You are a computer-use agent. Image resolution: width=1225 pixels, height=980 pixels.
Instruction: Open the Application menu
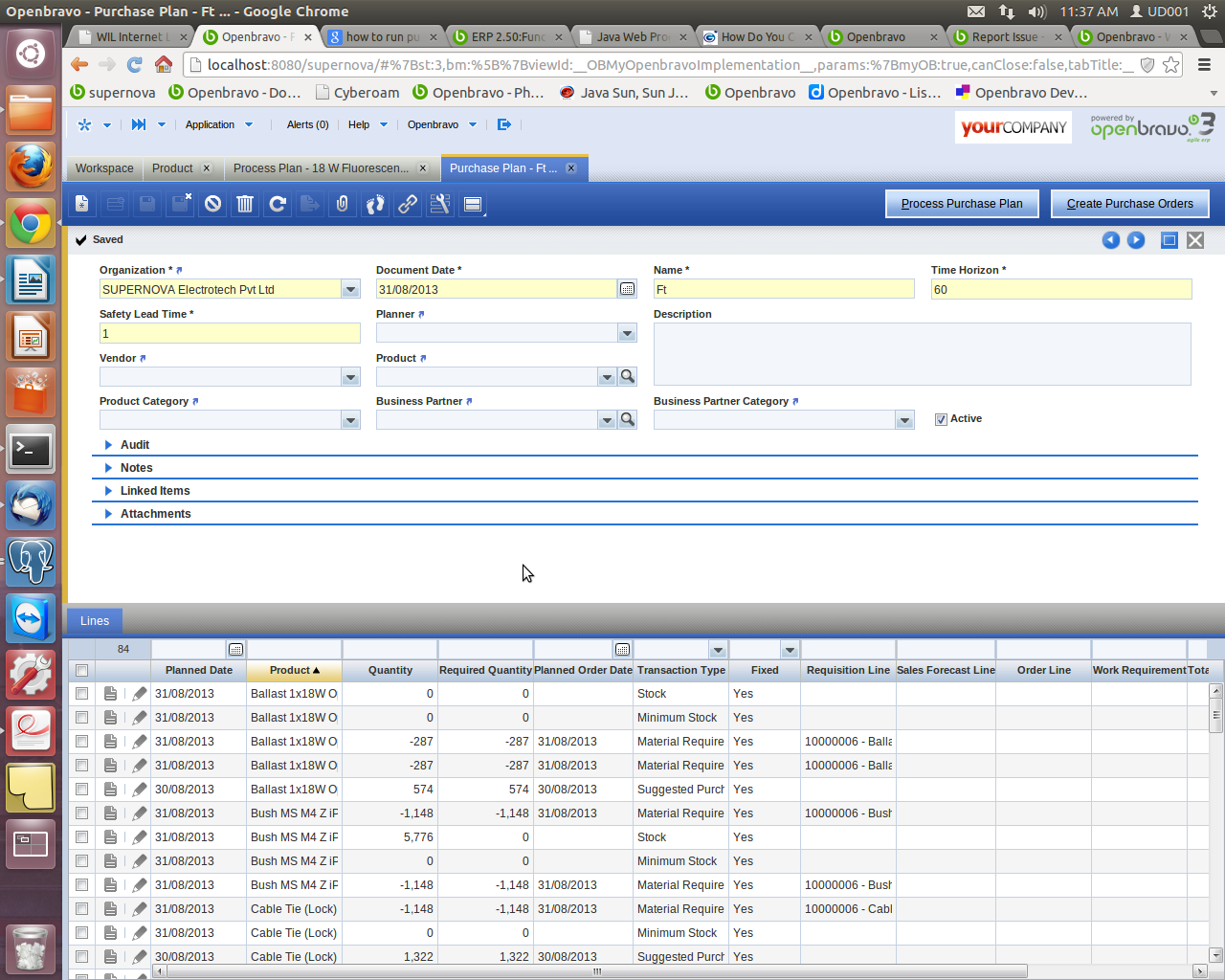pos(218,124)
